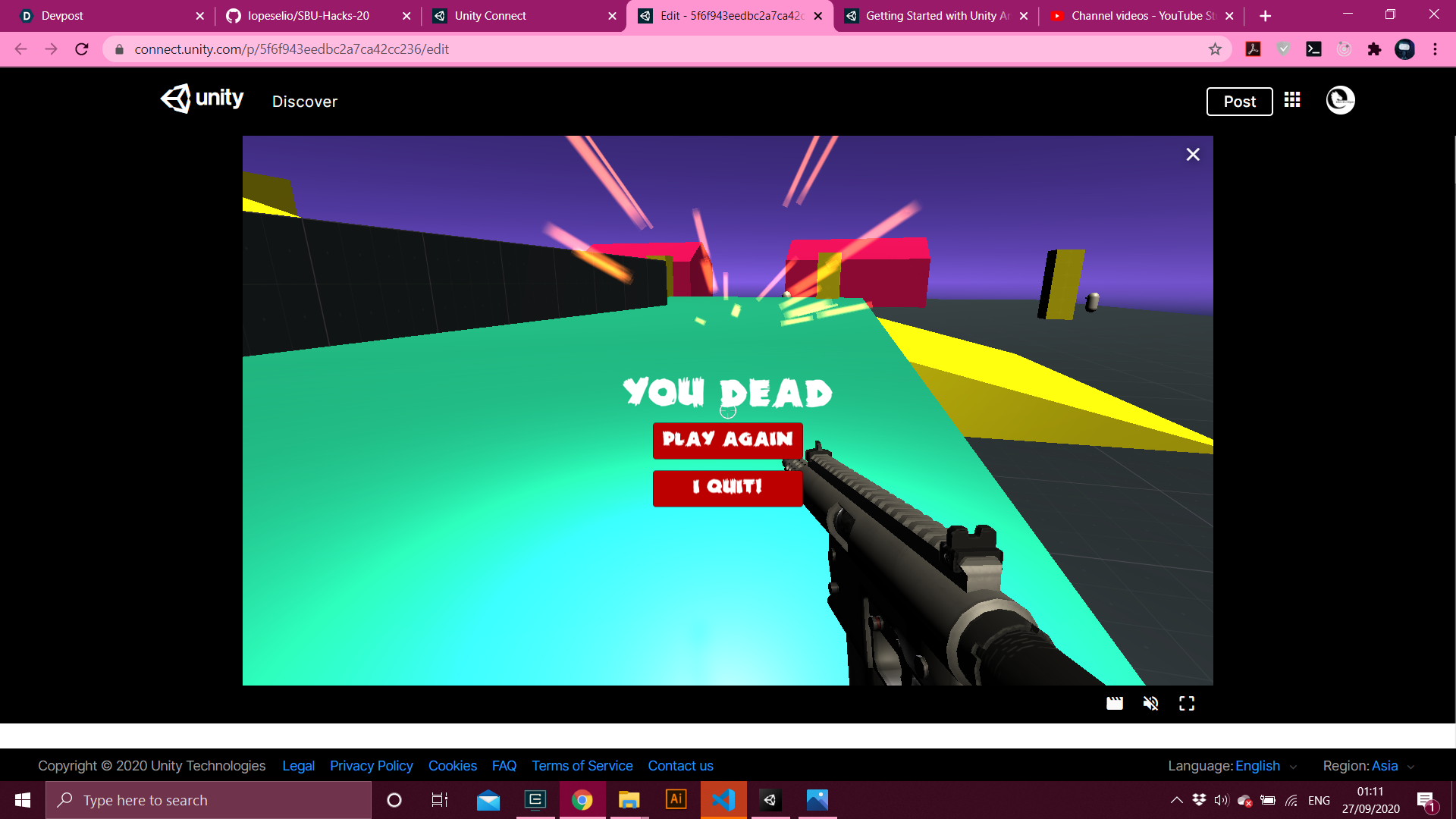Open Visual Studio Code from the taskbar
Image resolution: width=1456 pixels, height=819 pixels.
pos(723,800)
